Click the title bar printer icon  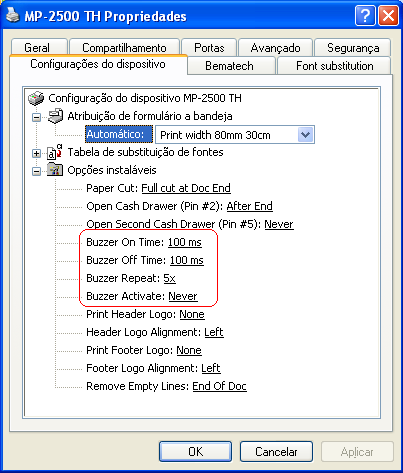pos(12,15)
